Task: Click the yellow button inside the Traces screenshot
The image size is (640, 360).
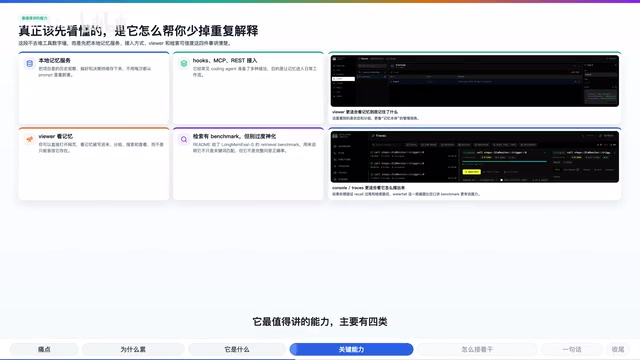Action: pos(471,172)
